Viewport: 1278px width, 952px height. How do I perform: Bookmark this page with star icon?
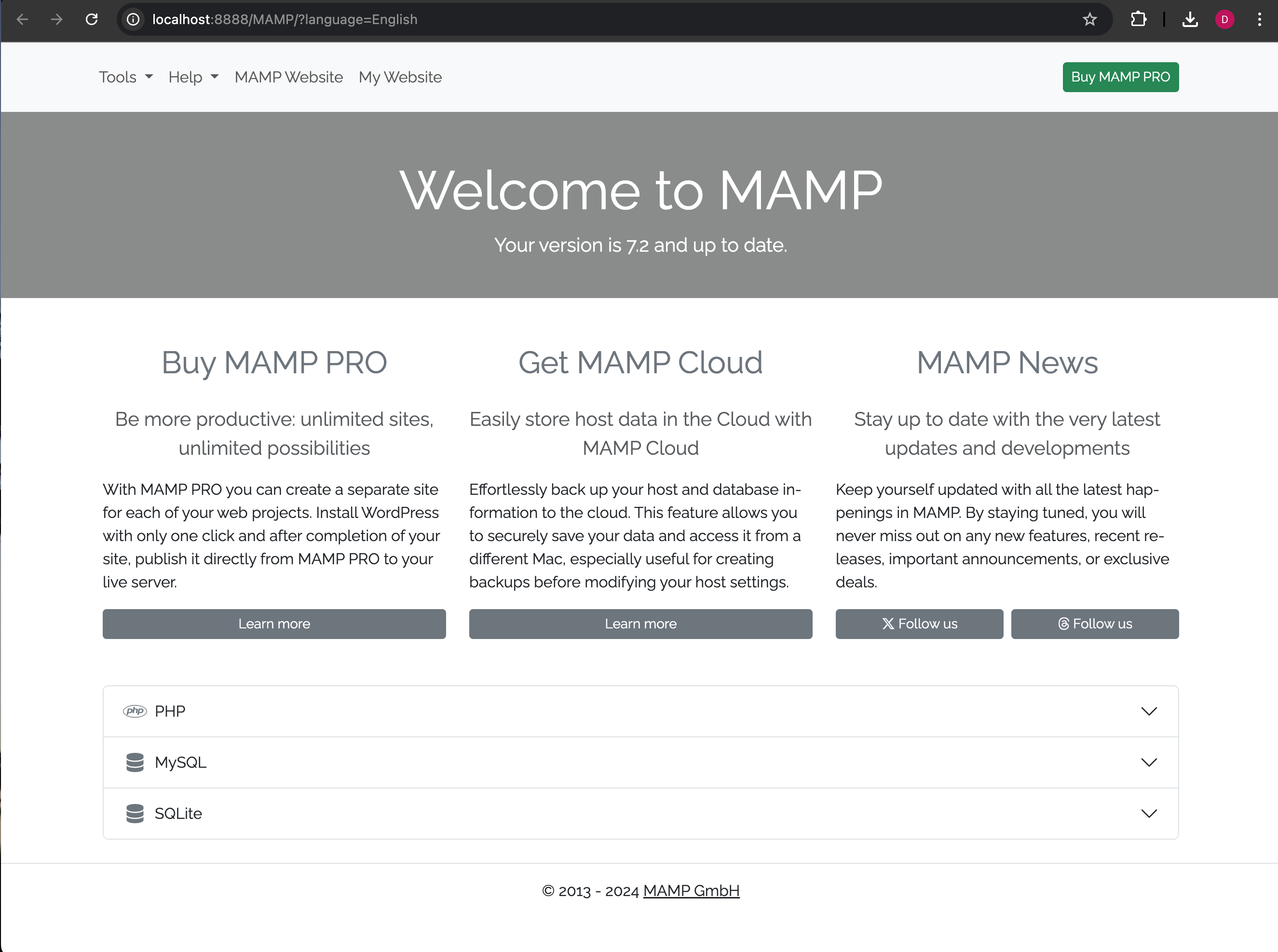pyautogui.click(x=1089, y=20)
